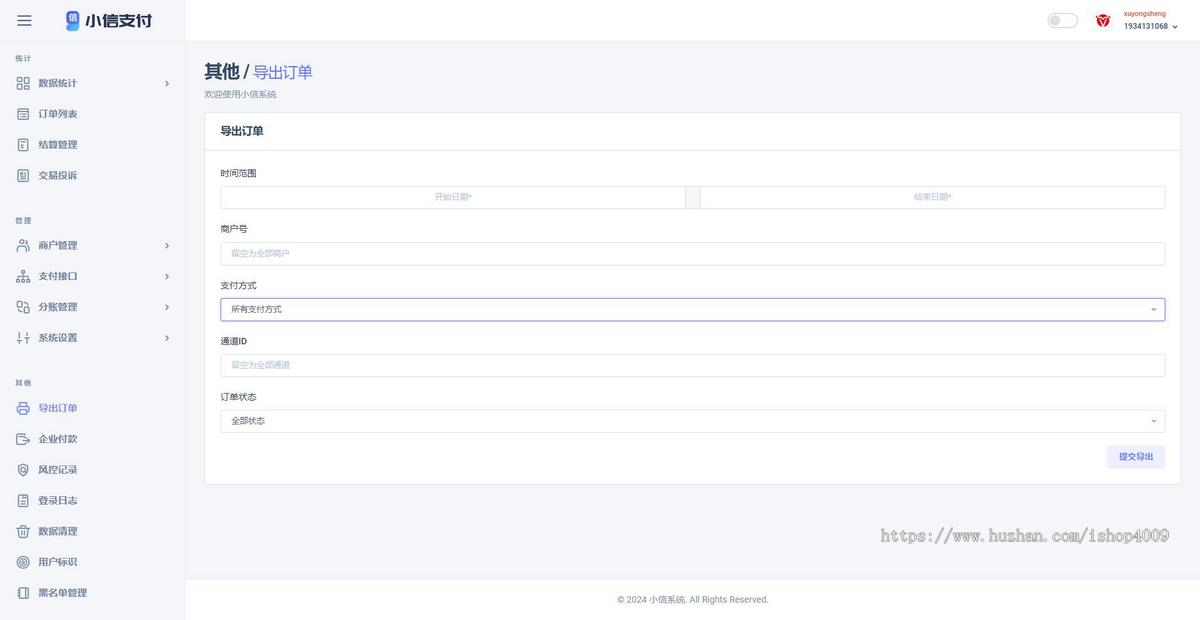This screenshot has width=1200, height=620.
Task: Click the 用户标识 target icon
Action: [x=23, y=562]
